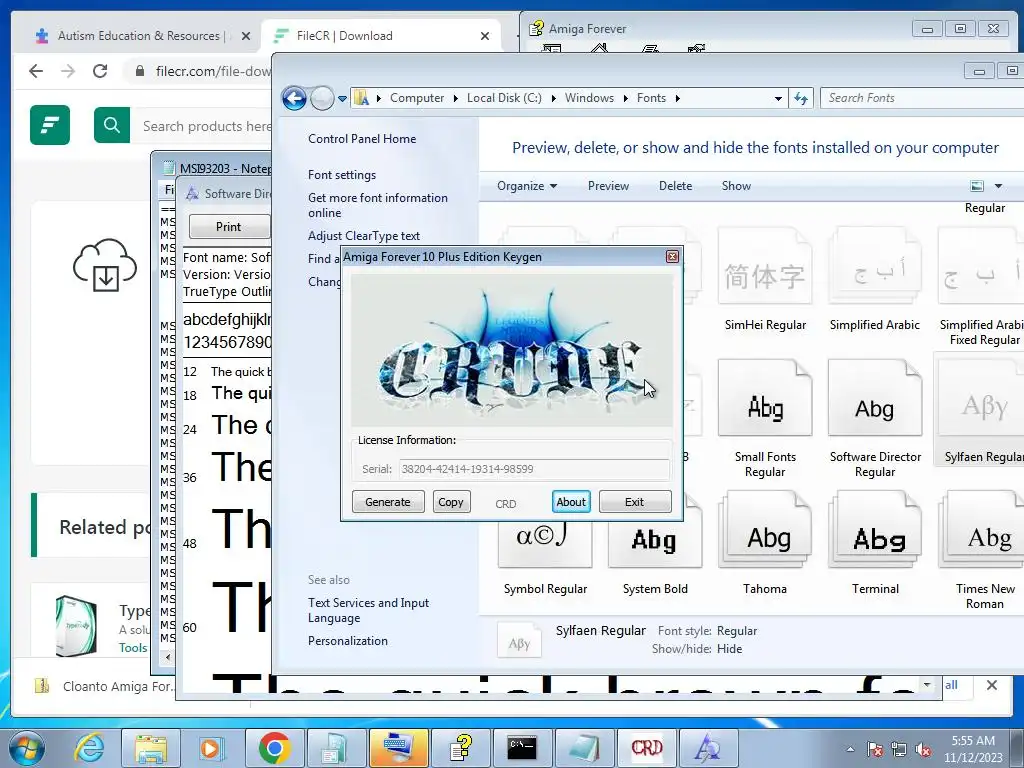
Task: Open Text Services and Input Language
Action: coord(368,610)
